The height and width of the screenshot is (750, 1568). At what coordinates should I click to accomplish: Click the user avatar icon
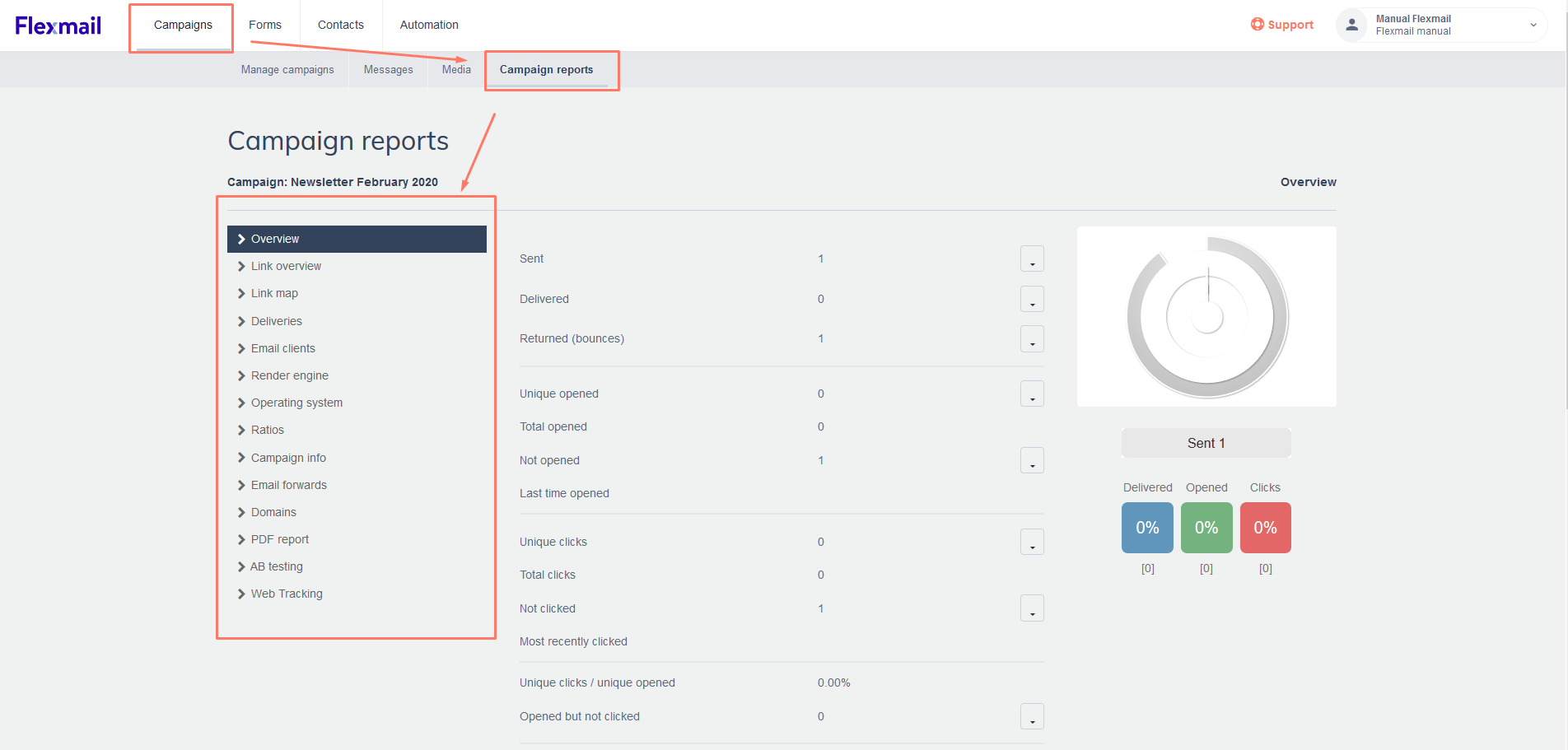(x=1351, y=25)
